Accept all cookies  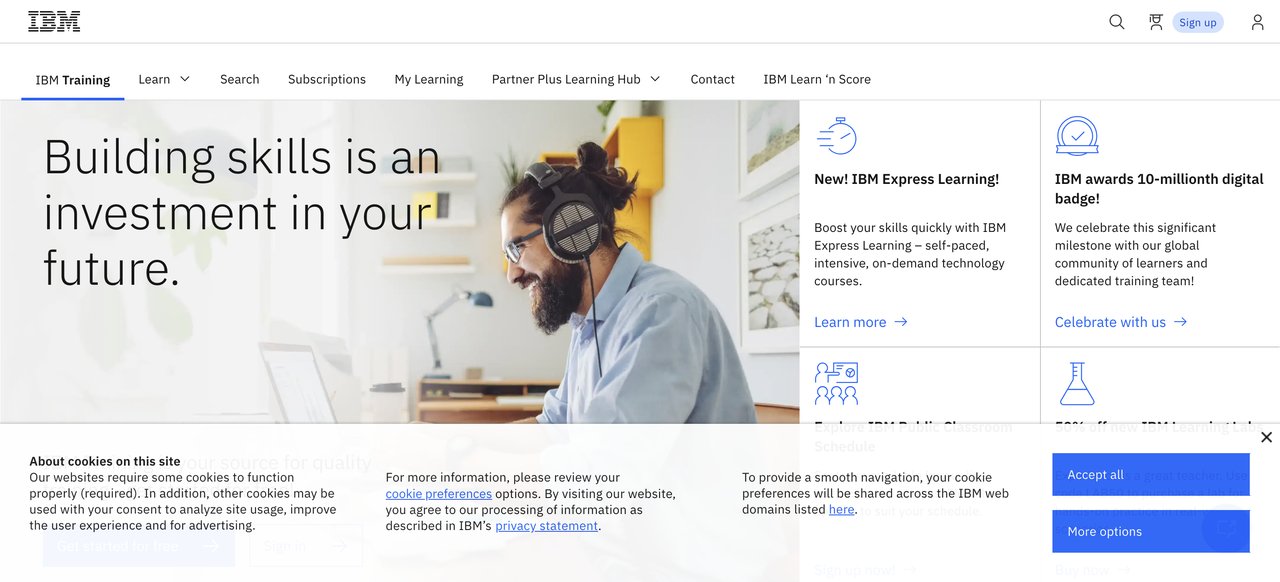coord(1151,475)
